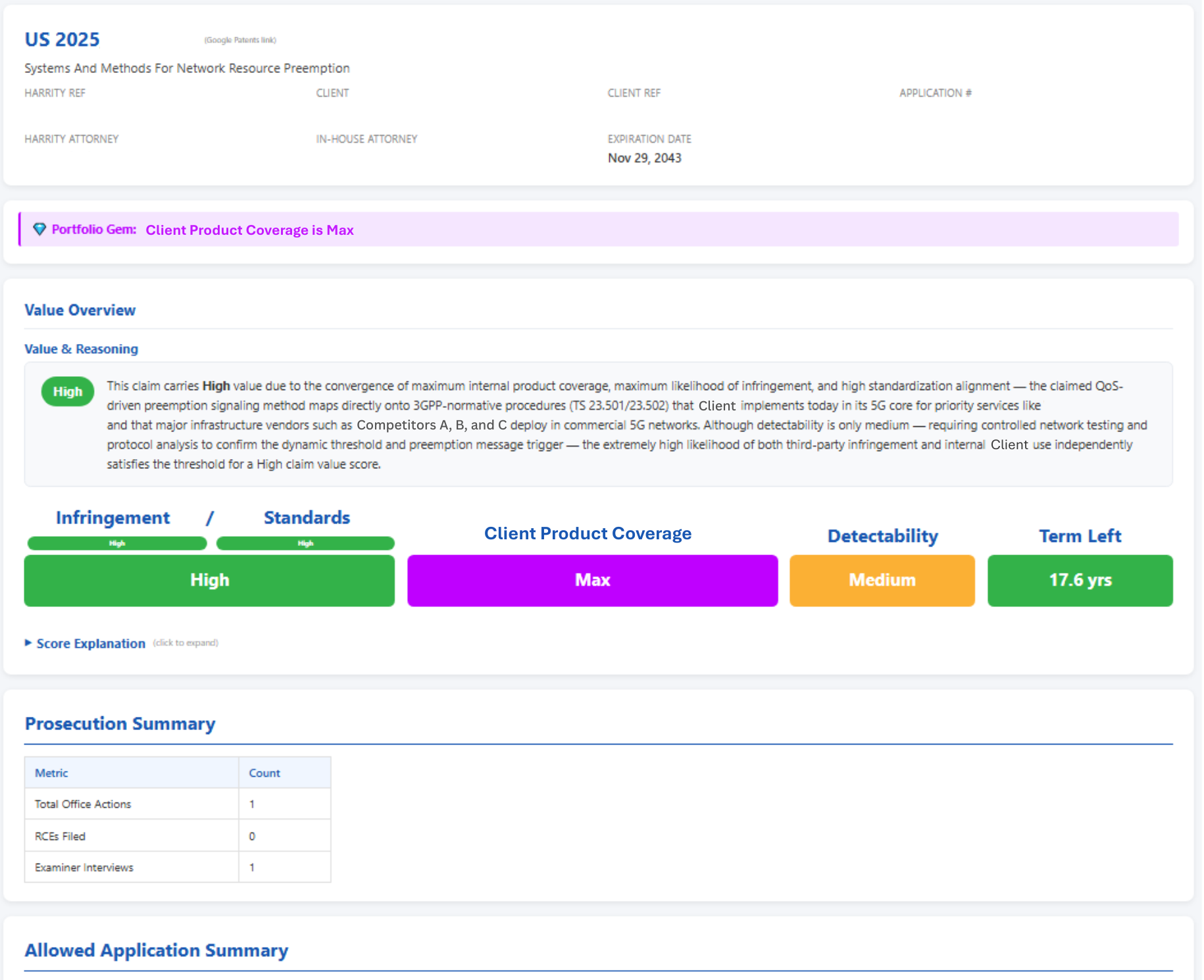Click the orange Medium detectability badge

point(882,580)
